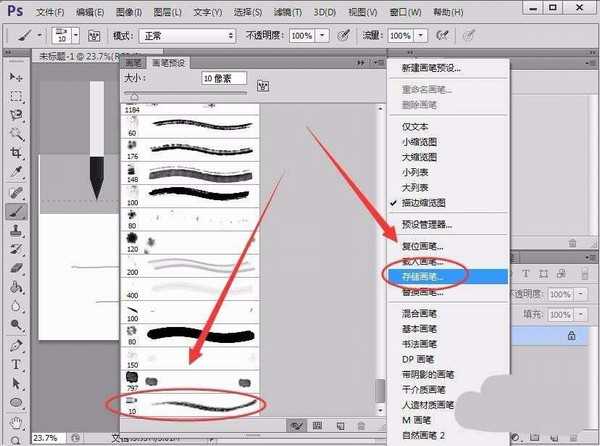The height and width of the screenshot is (446, 600).
Task: Select the Lasso tool
Action: [16, 115]
